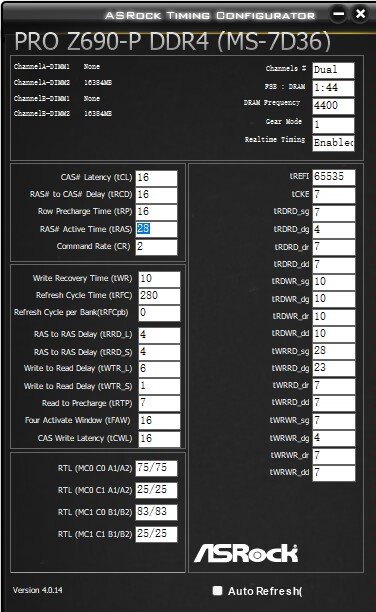
Task: Click the tCKE value field
Action: coord(334,194)
